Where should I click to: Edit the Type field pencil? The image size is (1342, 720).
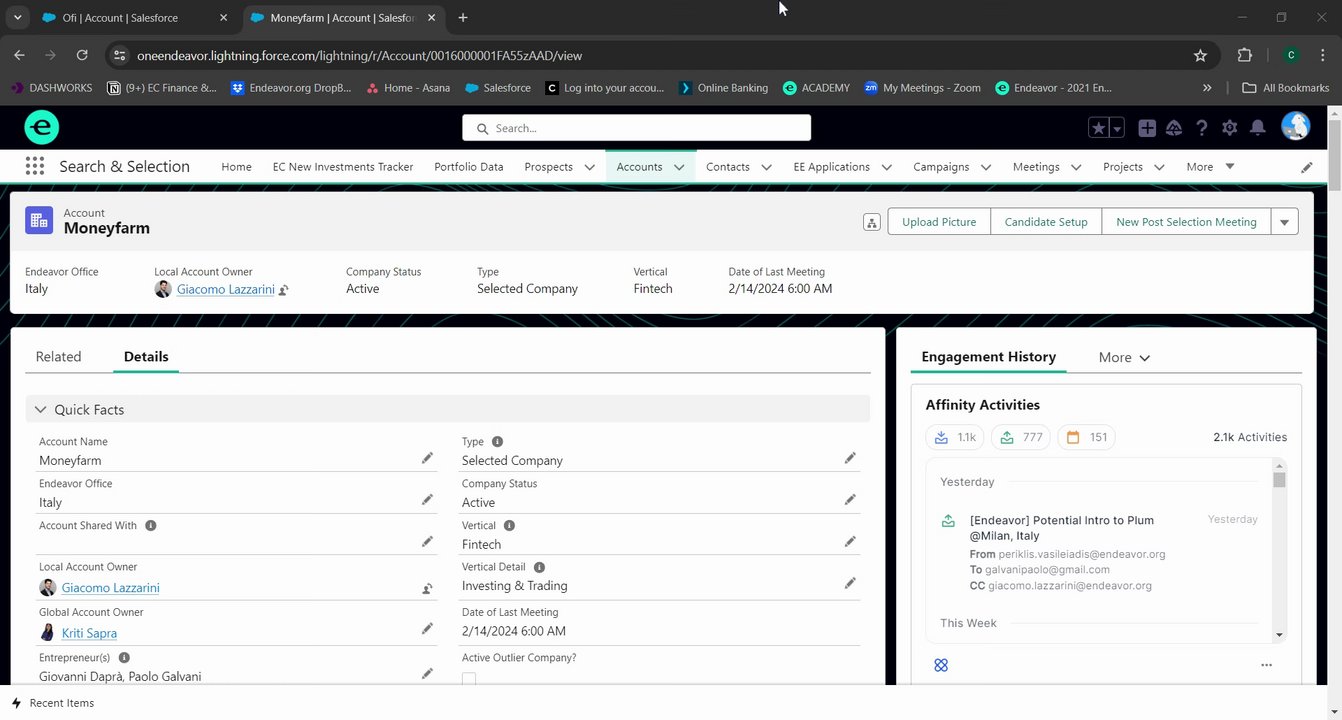point(850,458)
